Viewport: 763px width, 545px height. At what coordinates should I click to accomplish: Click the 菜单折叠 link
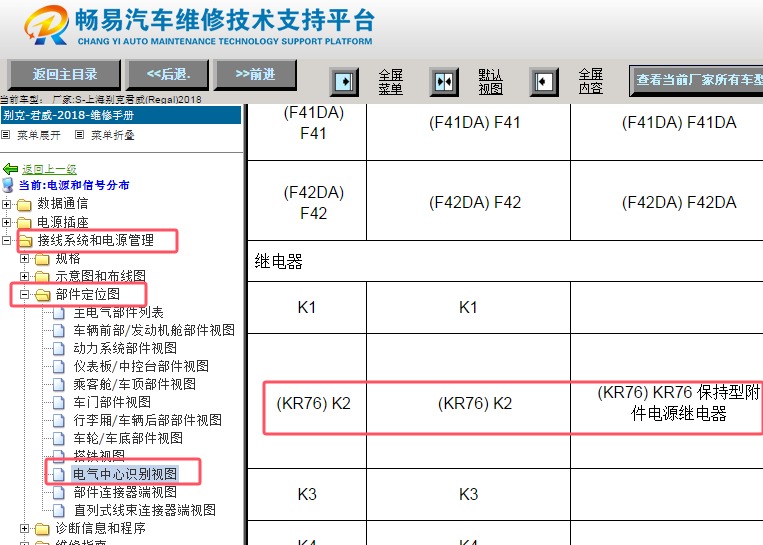coord(112,135)
